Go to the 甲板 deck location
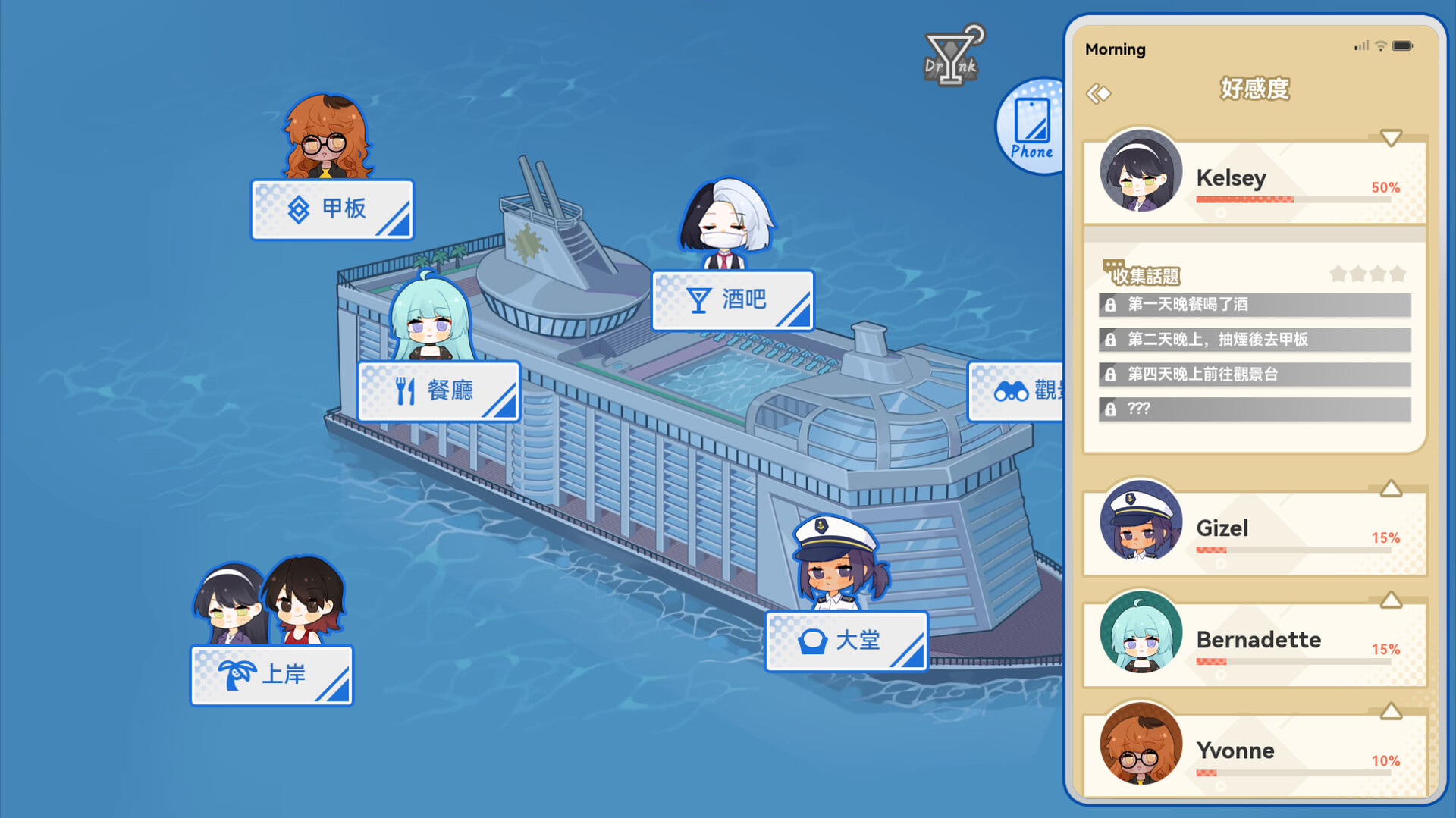 pyautogui.click(x=332, y=209)
